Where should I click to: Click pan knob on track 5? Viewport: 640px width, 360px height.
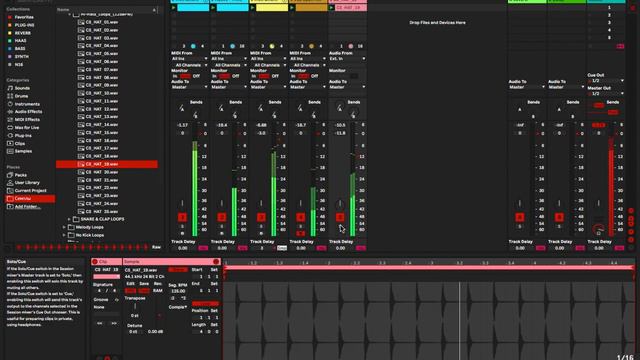point(340,204)
